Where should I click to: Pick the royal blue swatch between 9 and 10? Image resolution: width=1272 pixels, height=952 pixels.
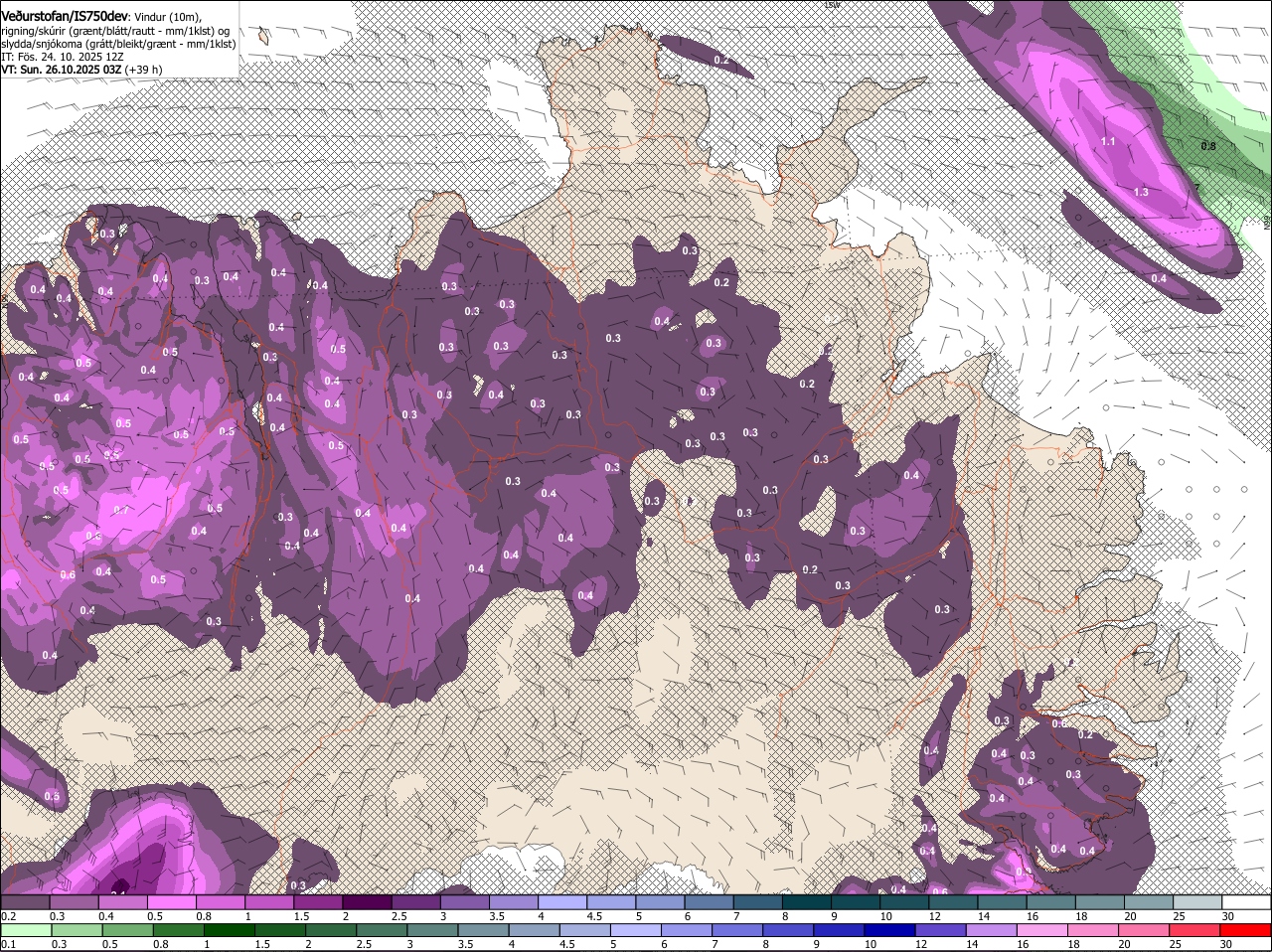840,930
